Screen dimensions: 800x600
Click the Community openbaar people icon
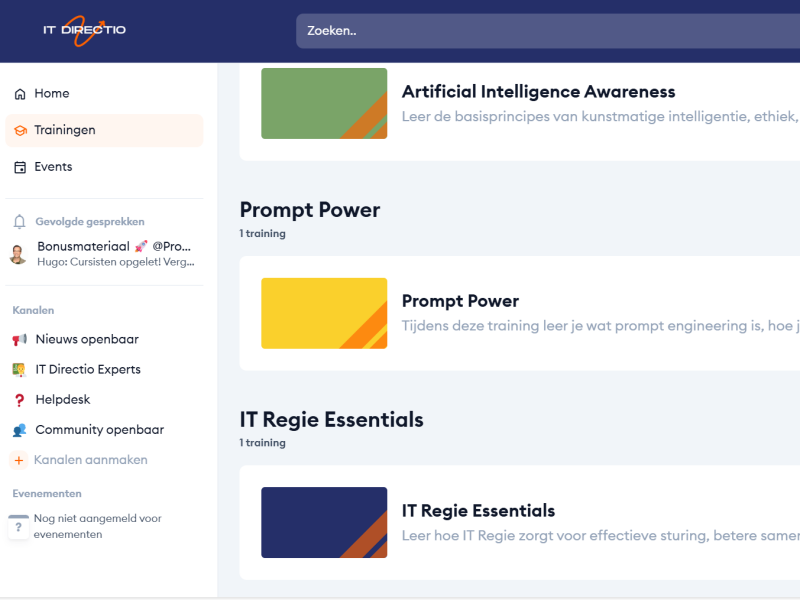pos(19,430)
